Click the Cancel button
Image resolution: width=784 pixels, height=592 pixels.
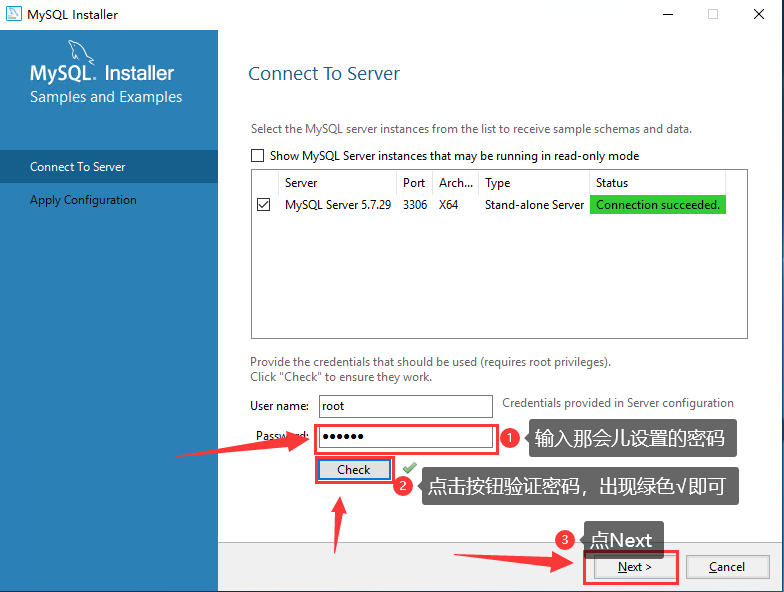727,566
